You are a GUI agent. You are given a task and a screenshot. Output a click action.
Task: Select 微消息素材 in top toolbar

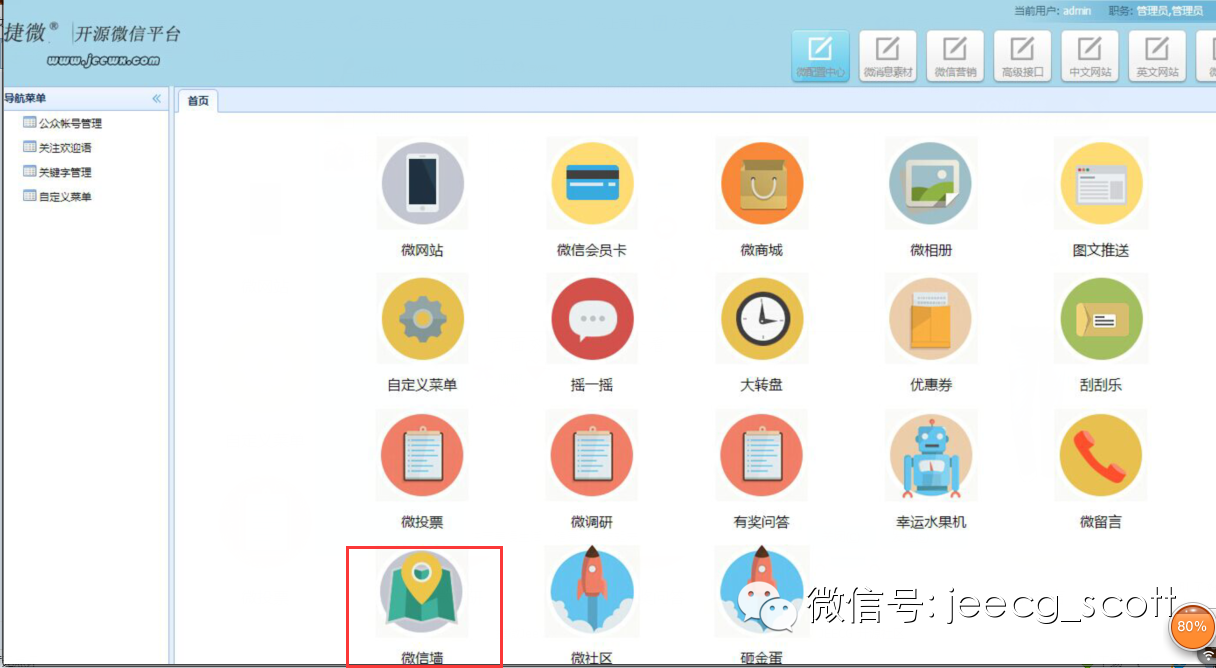(x=888, y=56)
